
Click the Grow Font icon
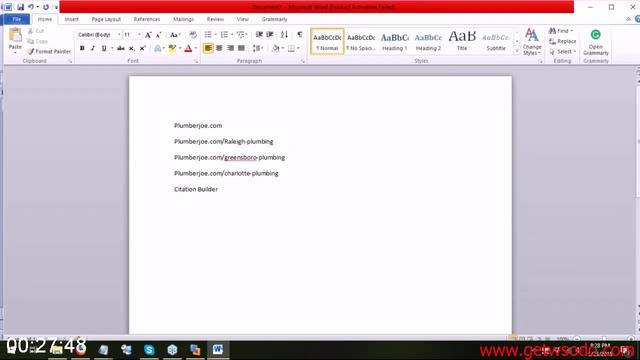tap(148, 35)
